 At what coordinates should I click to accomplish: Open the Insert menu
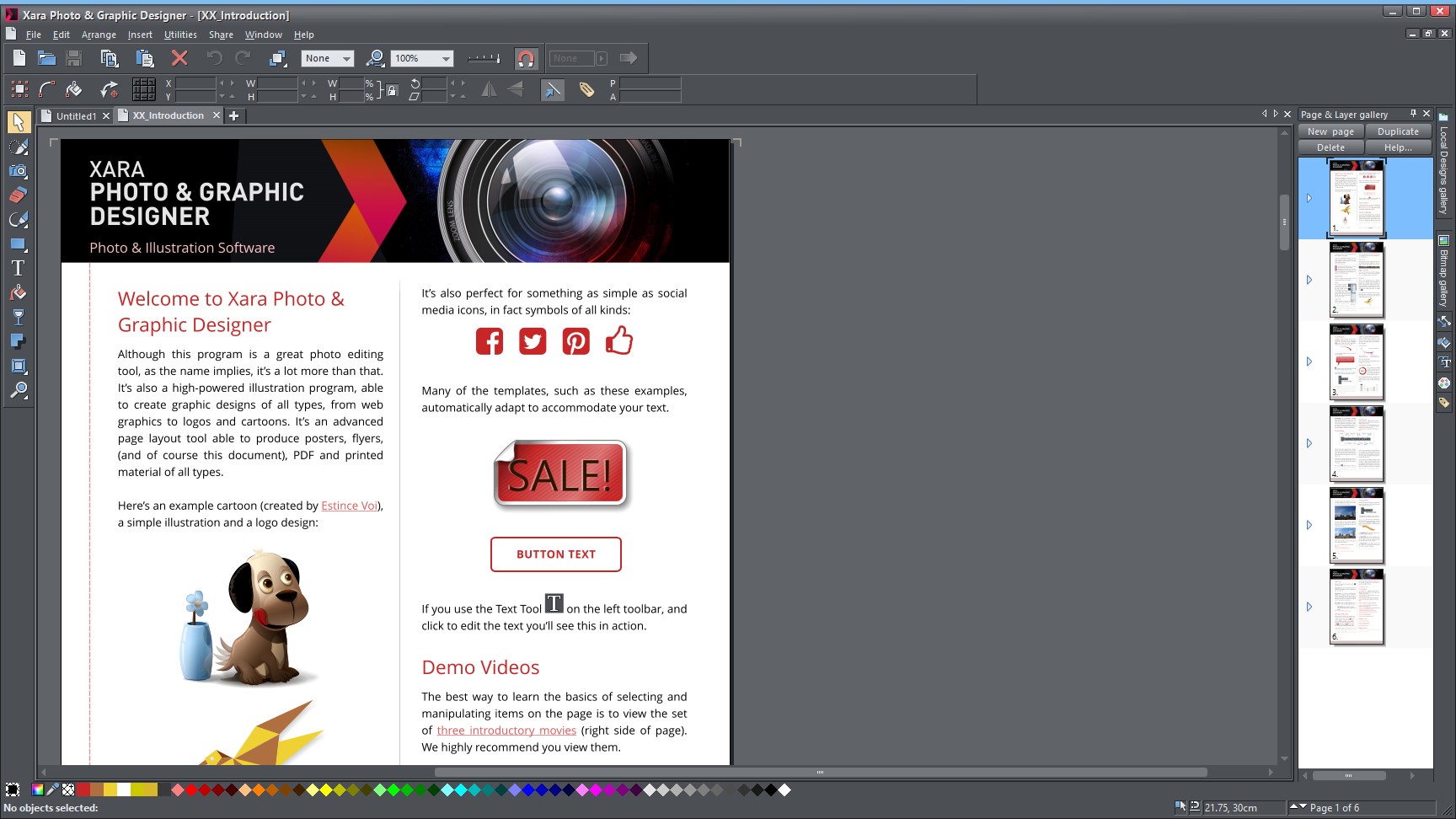(x=140, y=35)
